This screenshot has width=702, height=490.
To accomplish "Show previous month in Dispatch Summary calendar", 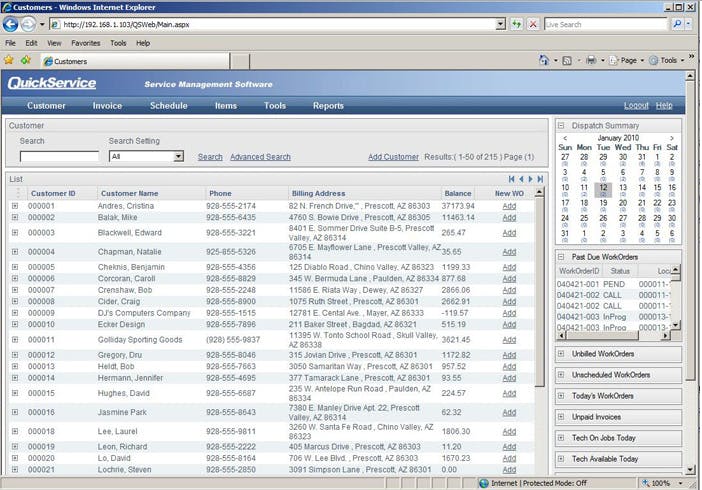I will tap(564, 138).
